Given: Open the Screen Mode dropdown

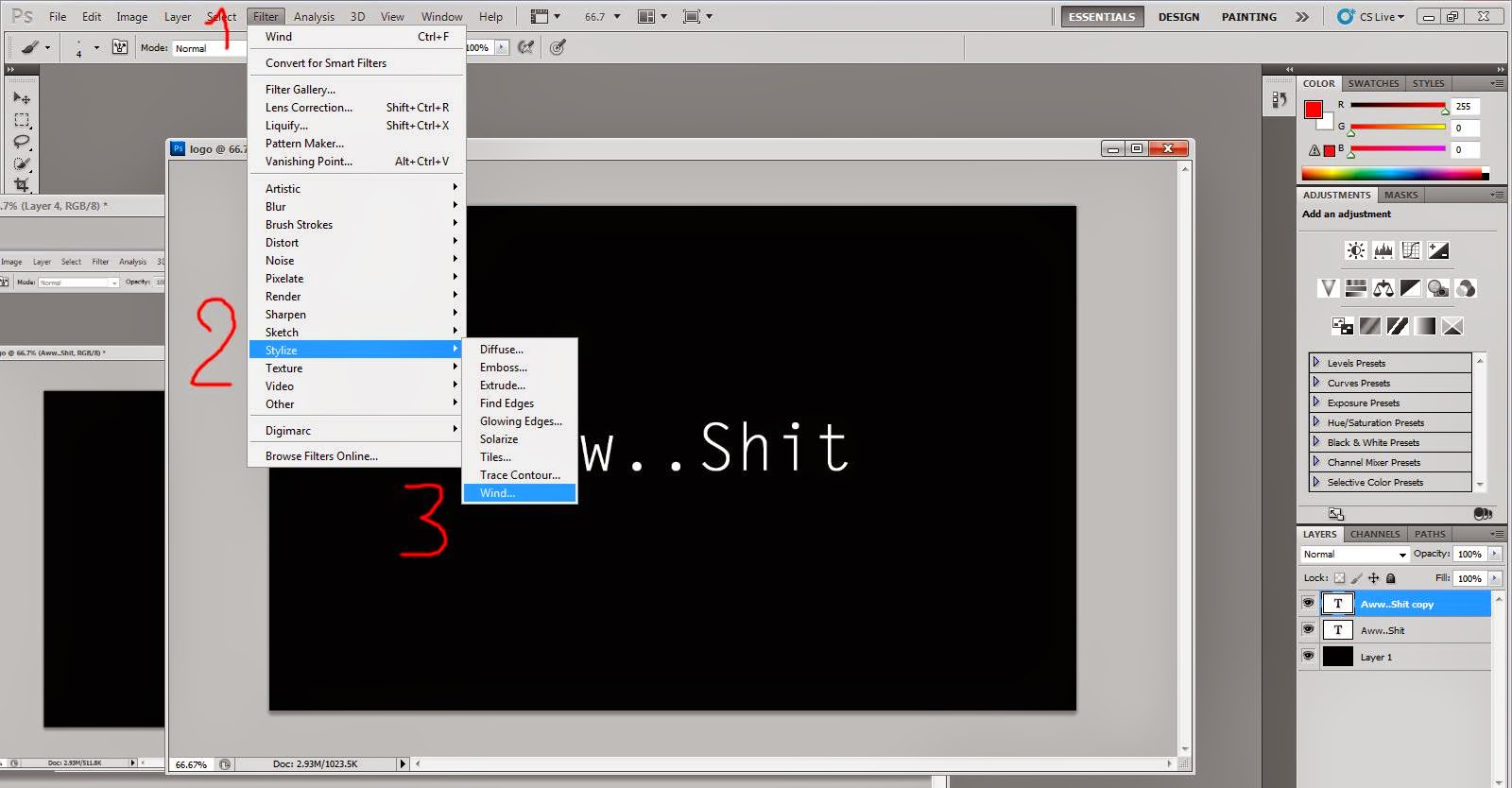Looking at the screenshot, I should [696, 17].
